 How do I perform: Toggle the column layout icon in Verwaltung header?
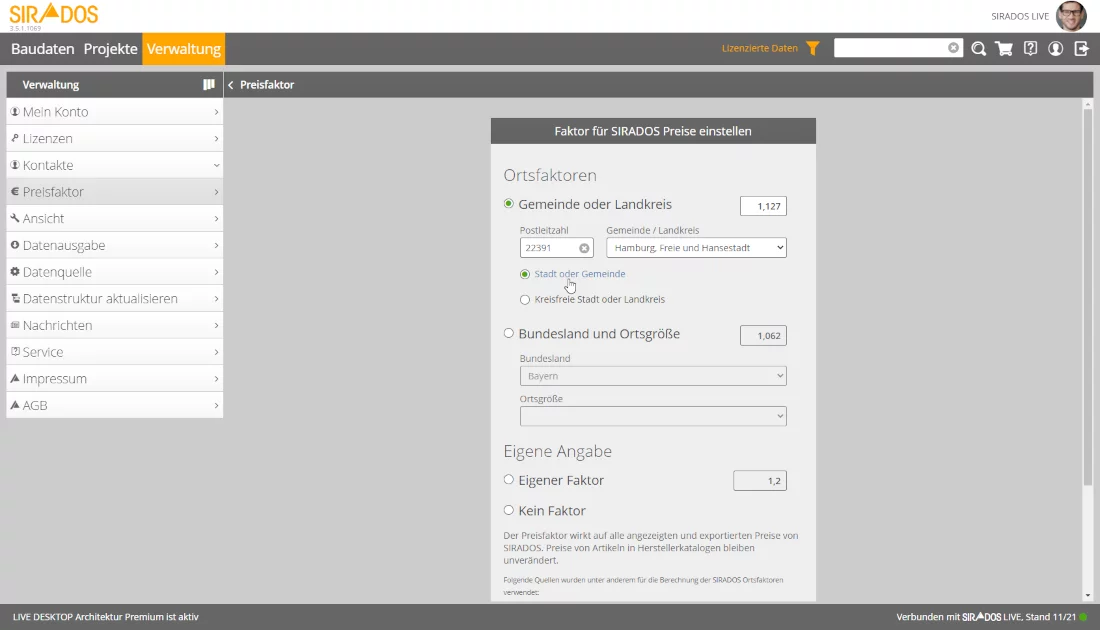[209, 85]
